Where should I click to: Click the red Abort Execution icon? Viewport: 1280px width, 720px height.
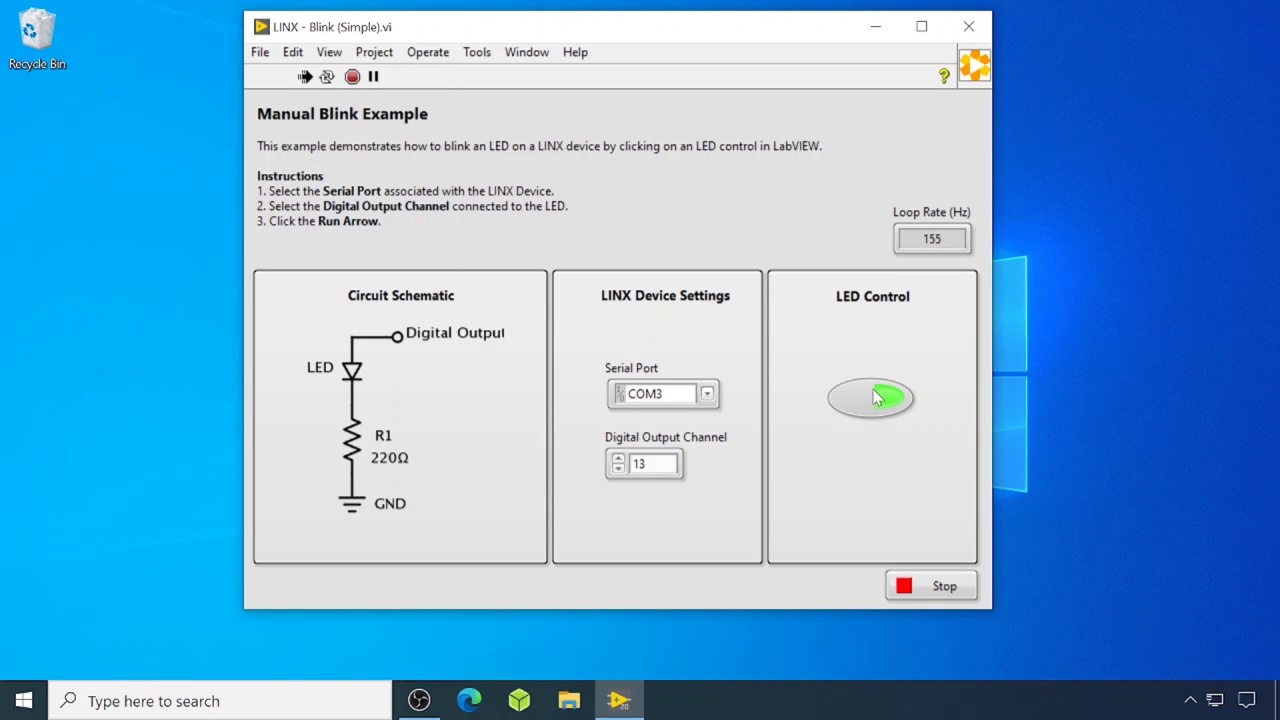(x=352, y=77)
